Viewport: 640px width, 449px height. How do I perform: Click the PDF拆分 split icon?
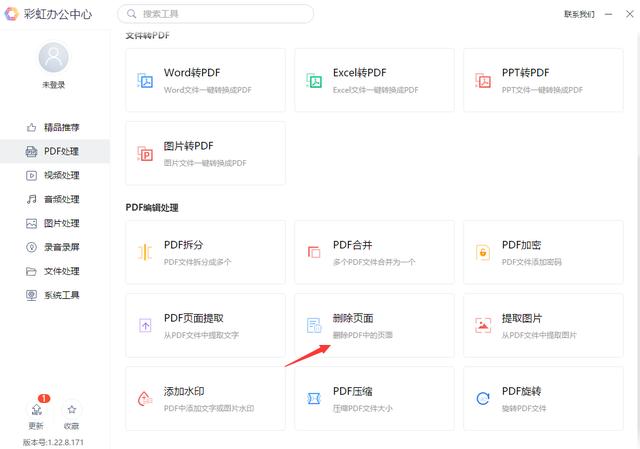pyautogui.click(x=145, y=253)
